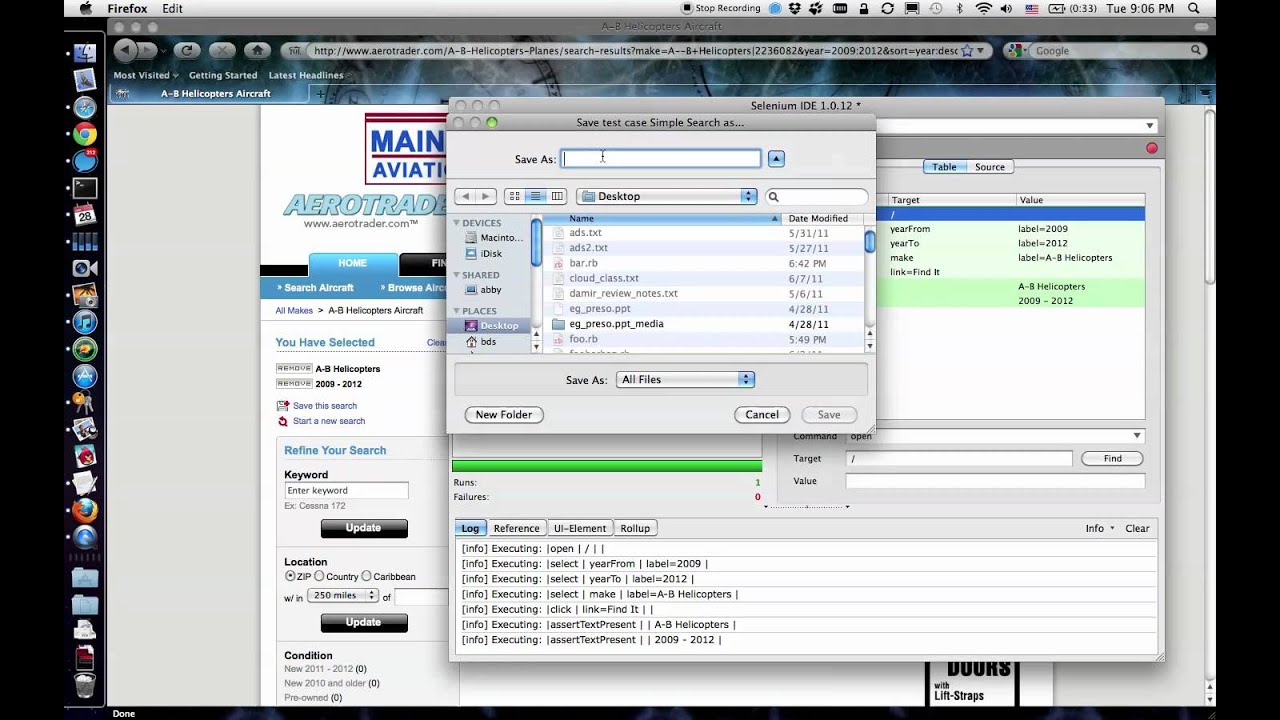Image resolution: width=1280 pixels, height=720 pixels.
Task: Open the Edit menu
Action: click(172, 8)
